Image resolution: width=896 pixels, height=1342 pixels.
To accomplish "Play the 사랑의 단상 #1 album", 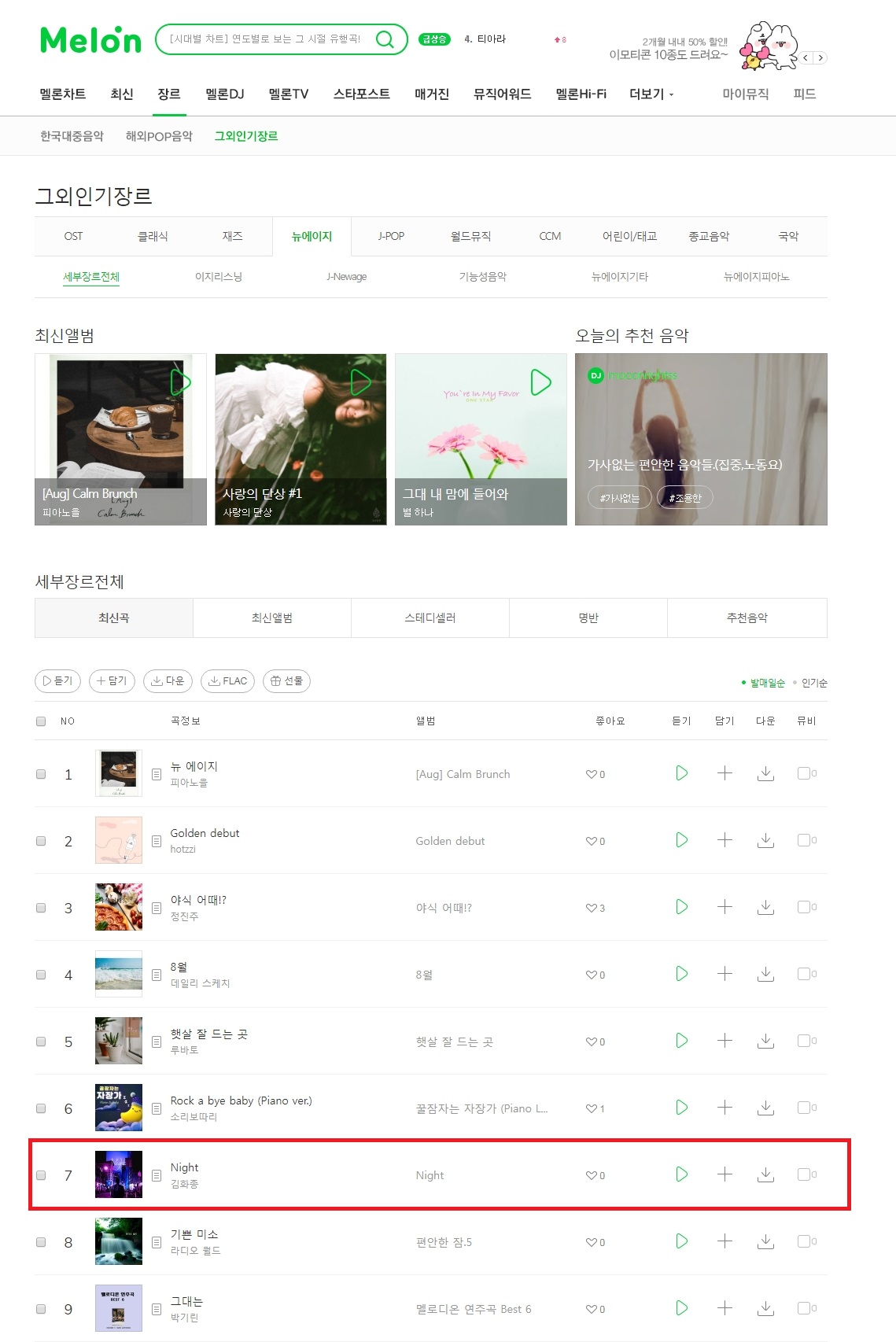I will 360,382.
